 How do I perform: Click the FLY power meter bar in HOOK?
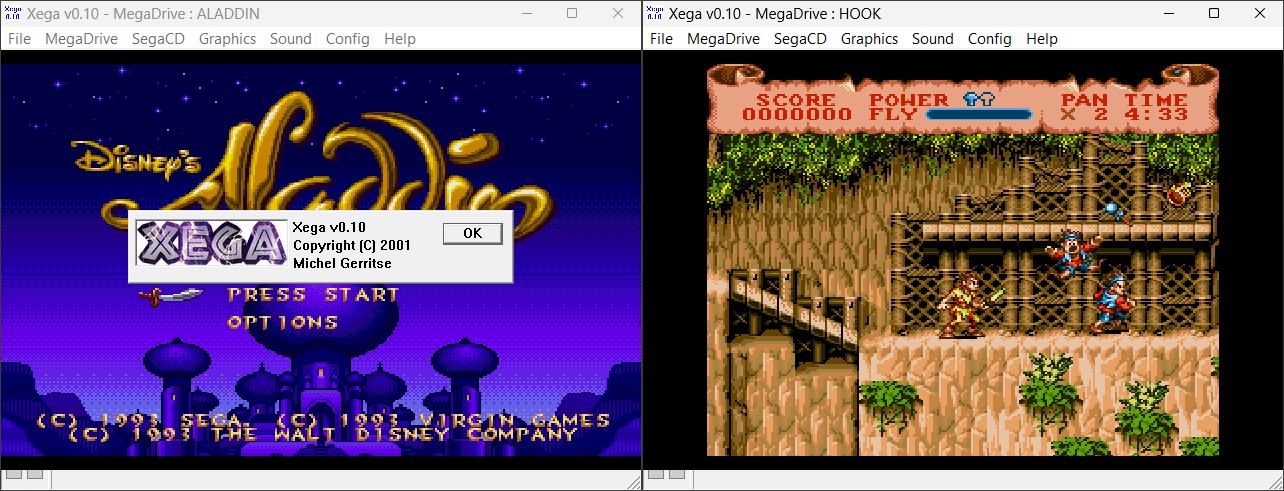[979, 114]
